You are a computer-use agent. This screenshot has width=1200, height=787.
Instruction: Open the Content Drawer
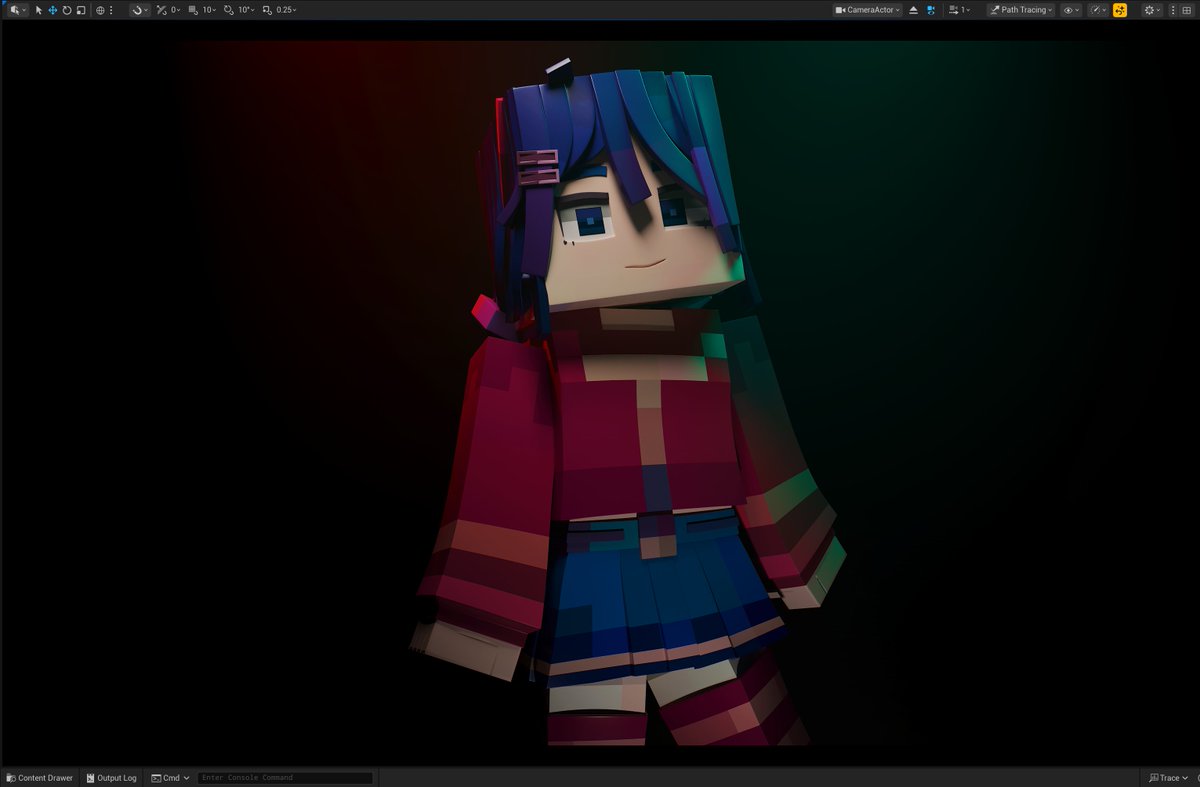40,778
